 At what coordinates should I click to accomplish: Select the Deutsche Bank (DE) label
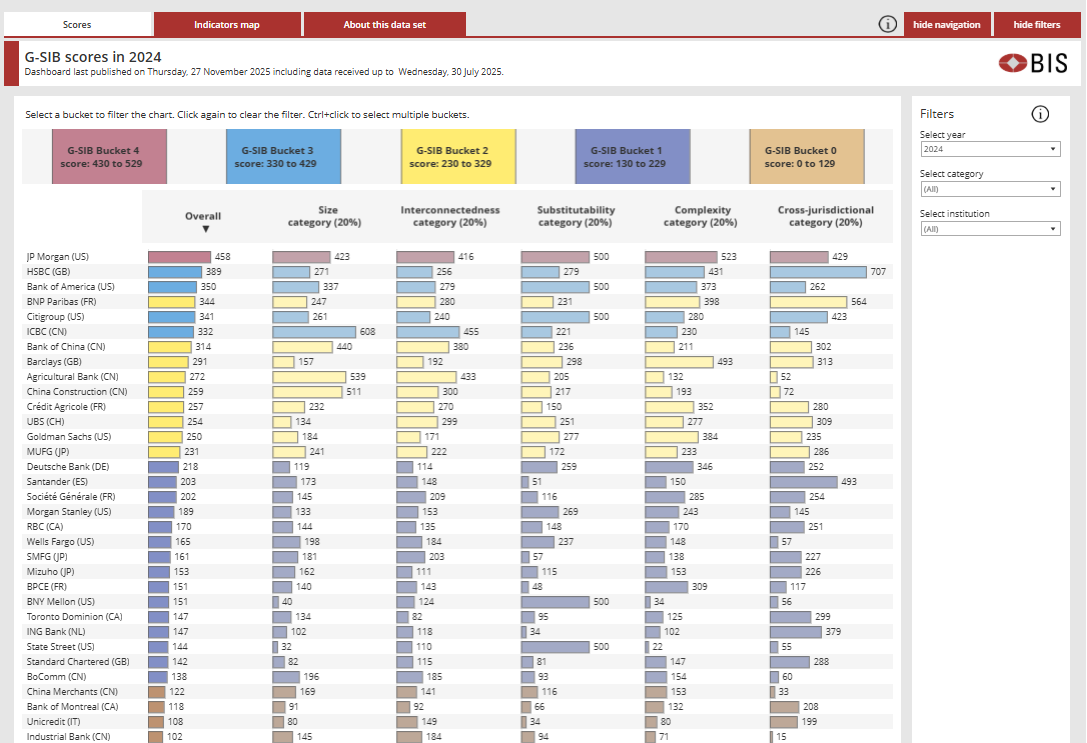click(68, 466)
